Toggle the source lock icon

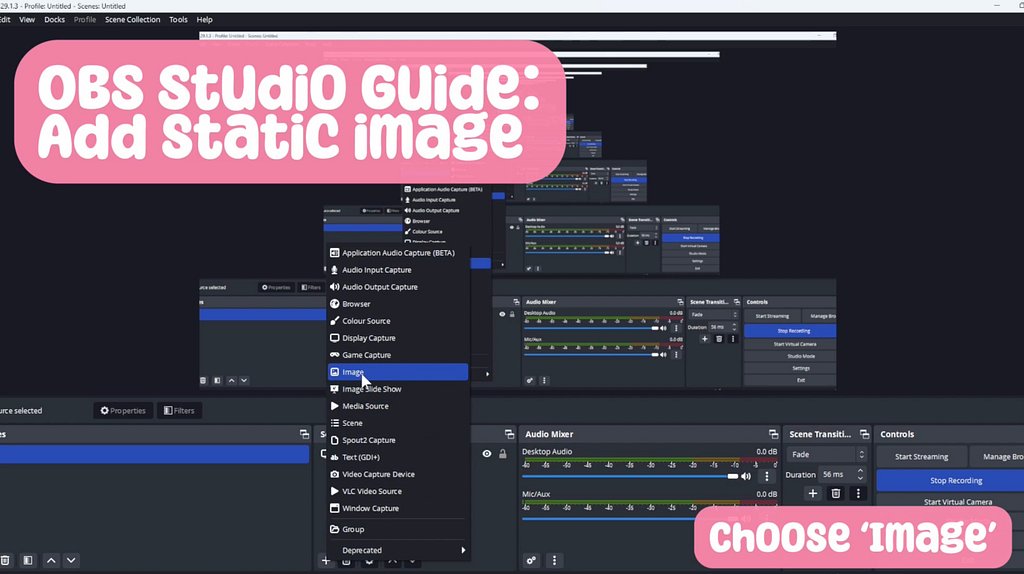[x=503, y=454]
